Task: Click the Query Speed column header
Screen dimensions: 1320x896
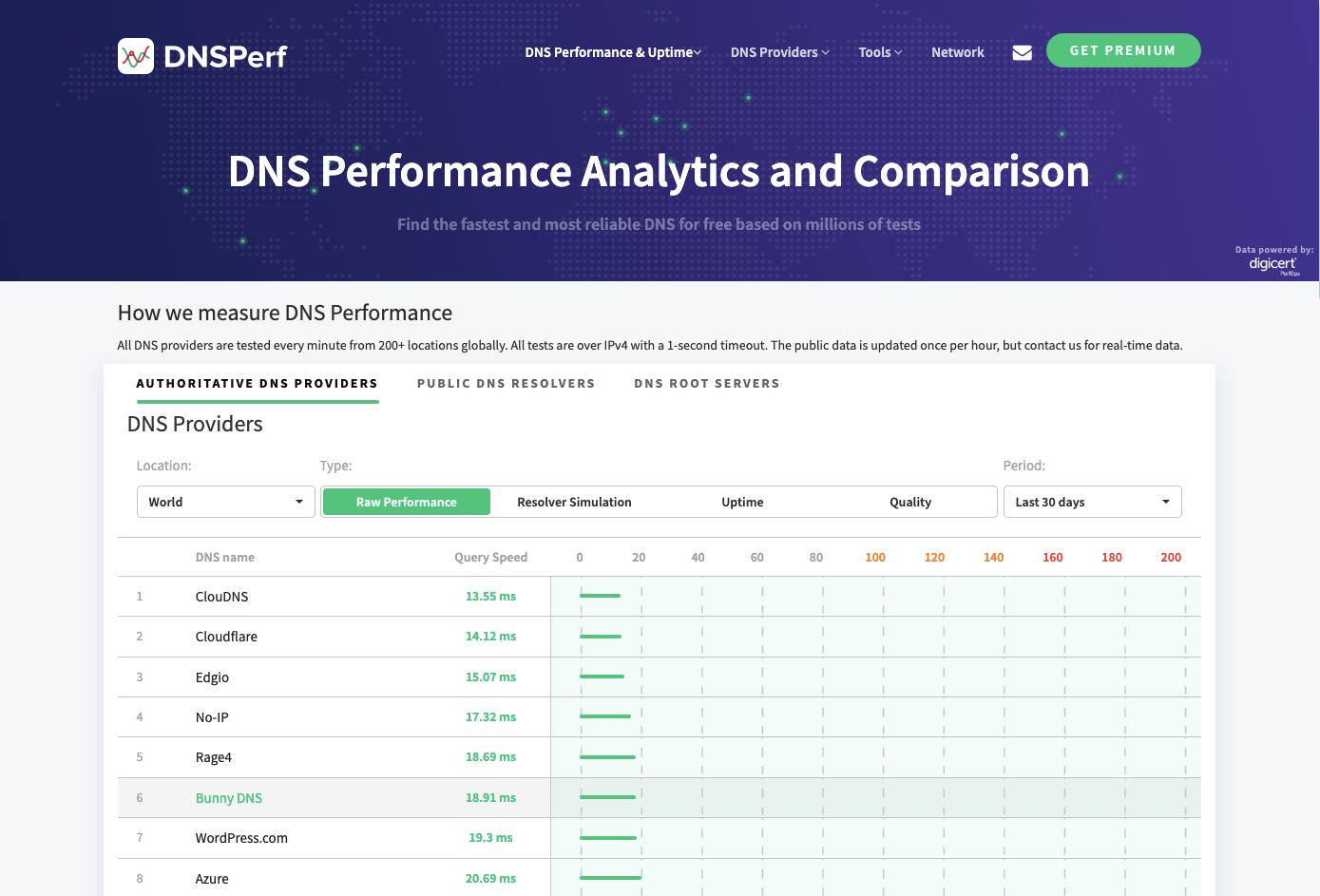Action: click(490, 558)
